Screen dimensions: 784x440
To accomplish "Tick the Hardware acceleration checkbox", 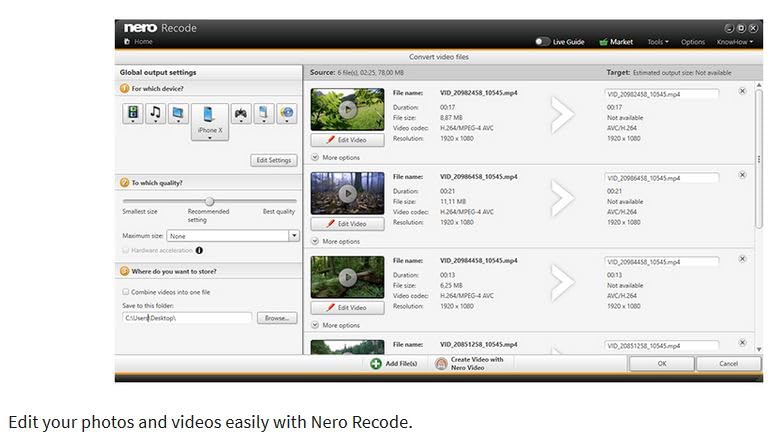I will coord(126,250).
